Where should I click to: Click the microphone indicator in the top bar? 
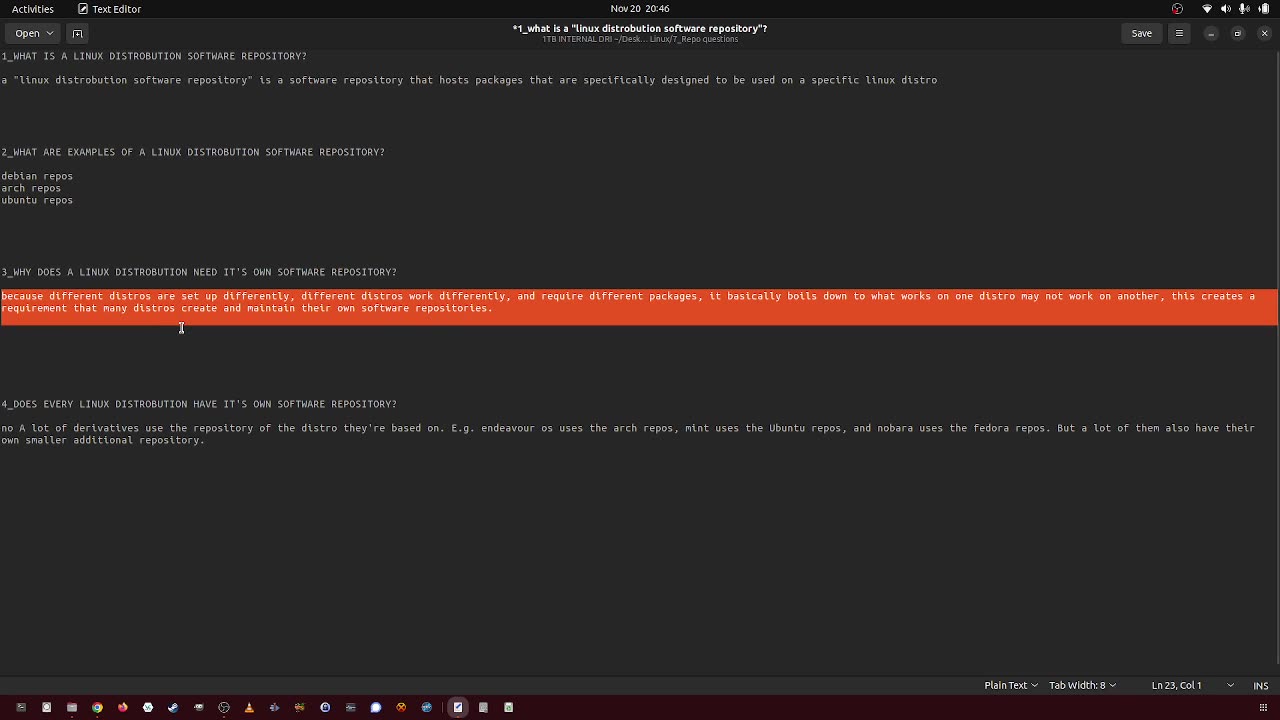point(1245,9)
